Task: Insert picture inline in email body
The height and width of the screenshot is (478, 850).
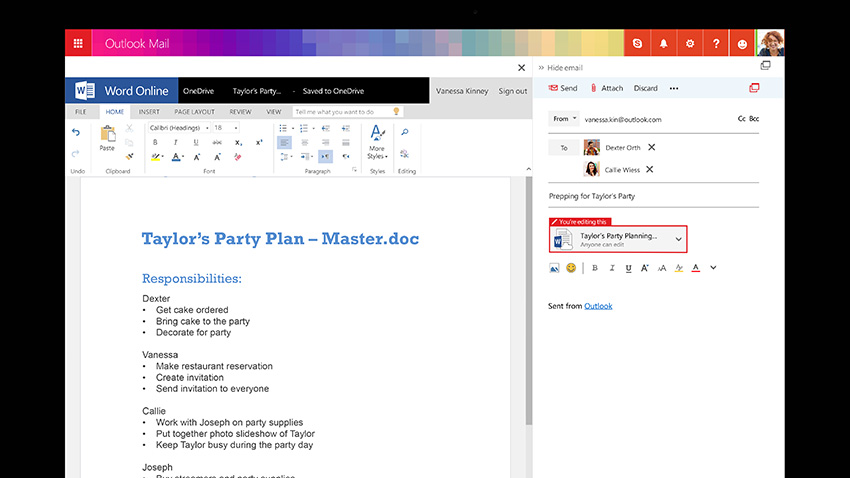Action: (x=554, y=268)
